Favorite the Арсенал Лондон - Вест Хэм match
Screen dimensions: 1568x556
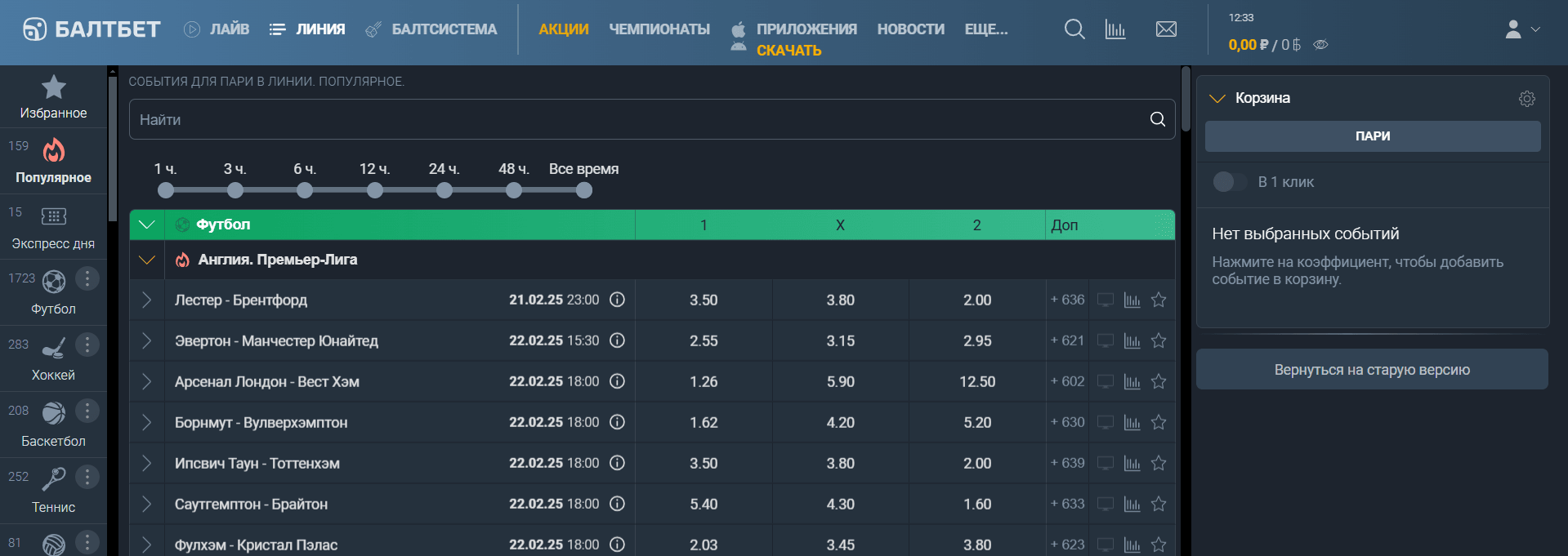click(x=1159, y=381)
